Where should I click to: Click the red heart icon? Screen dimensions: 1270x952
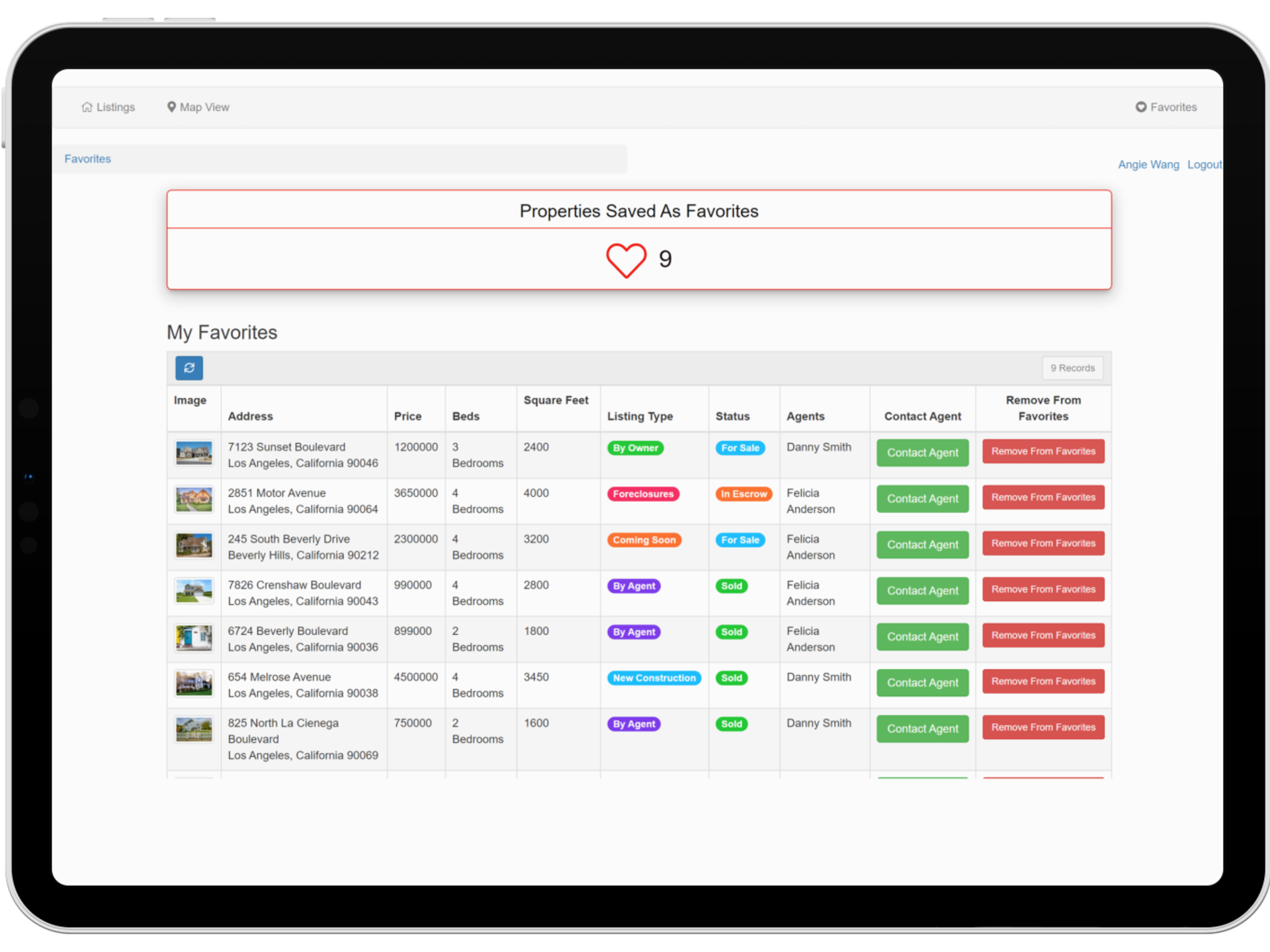coord(626,260)
